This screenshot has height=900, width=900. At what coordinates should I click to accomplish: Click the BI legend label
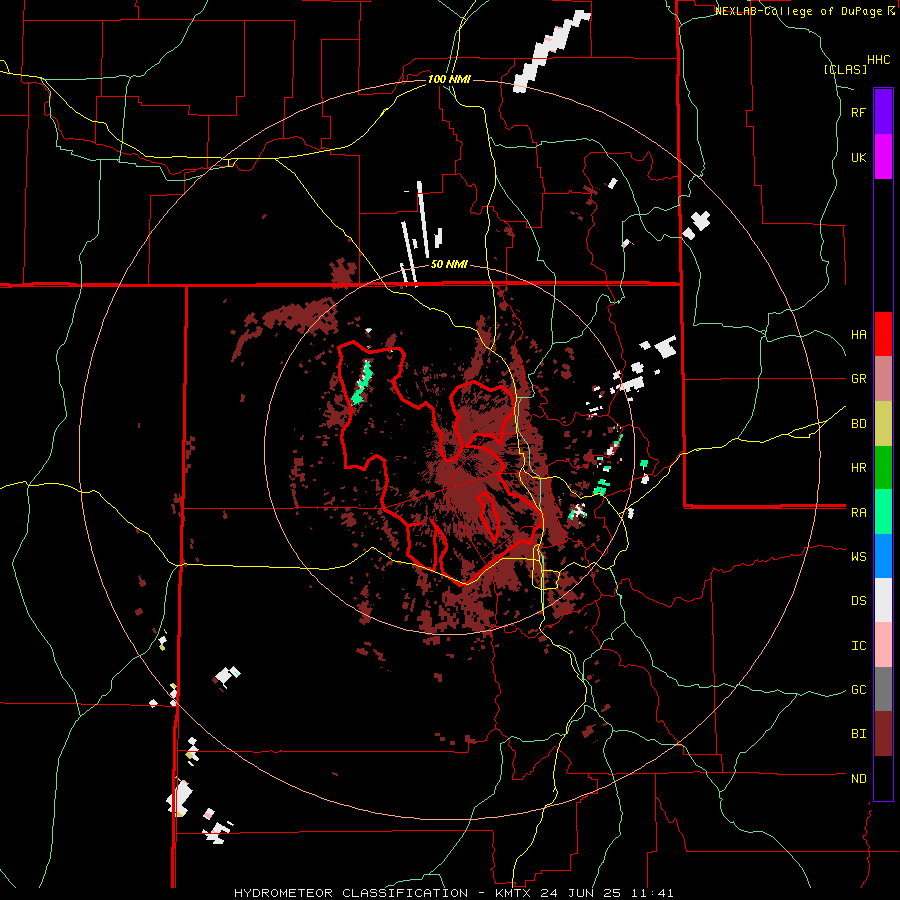tap(858, 734)
